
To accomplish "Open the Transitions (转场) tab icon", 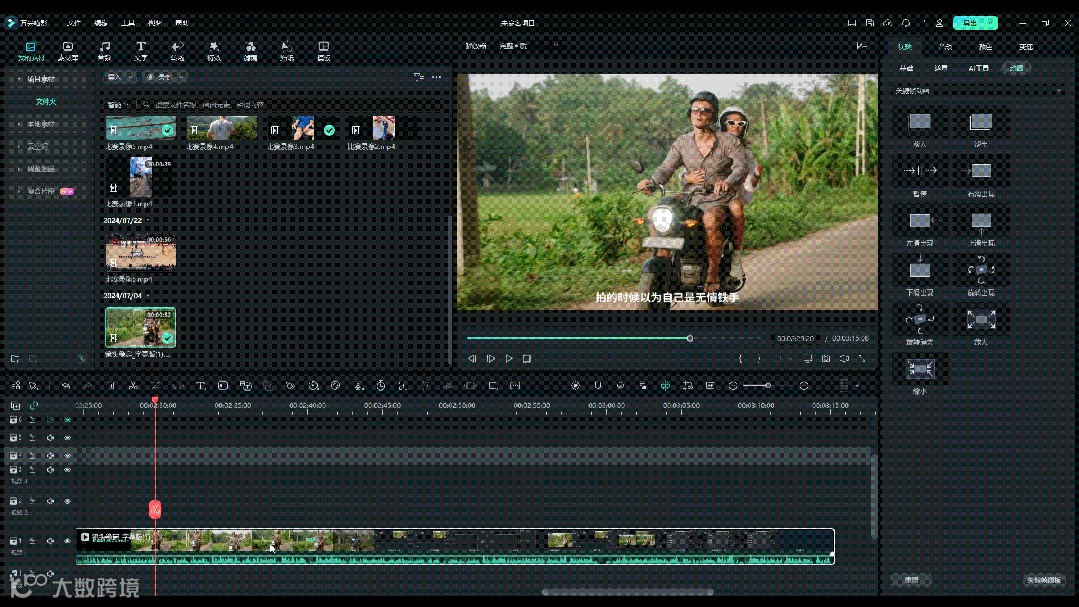I will (x=177, y=47).
